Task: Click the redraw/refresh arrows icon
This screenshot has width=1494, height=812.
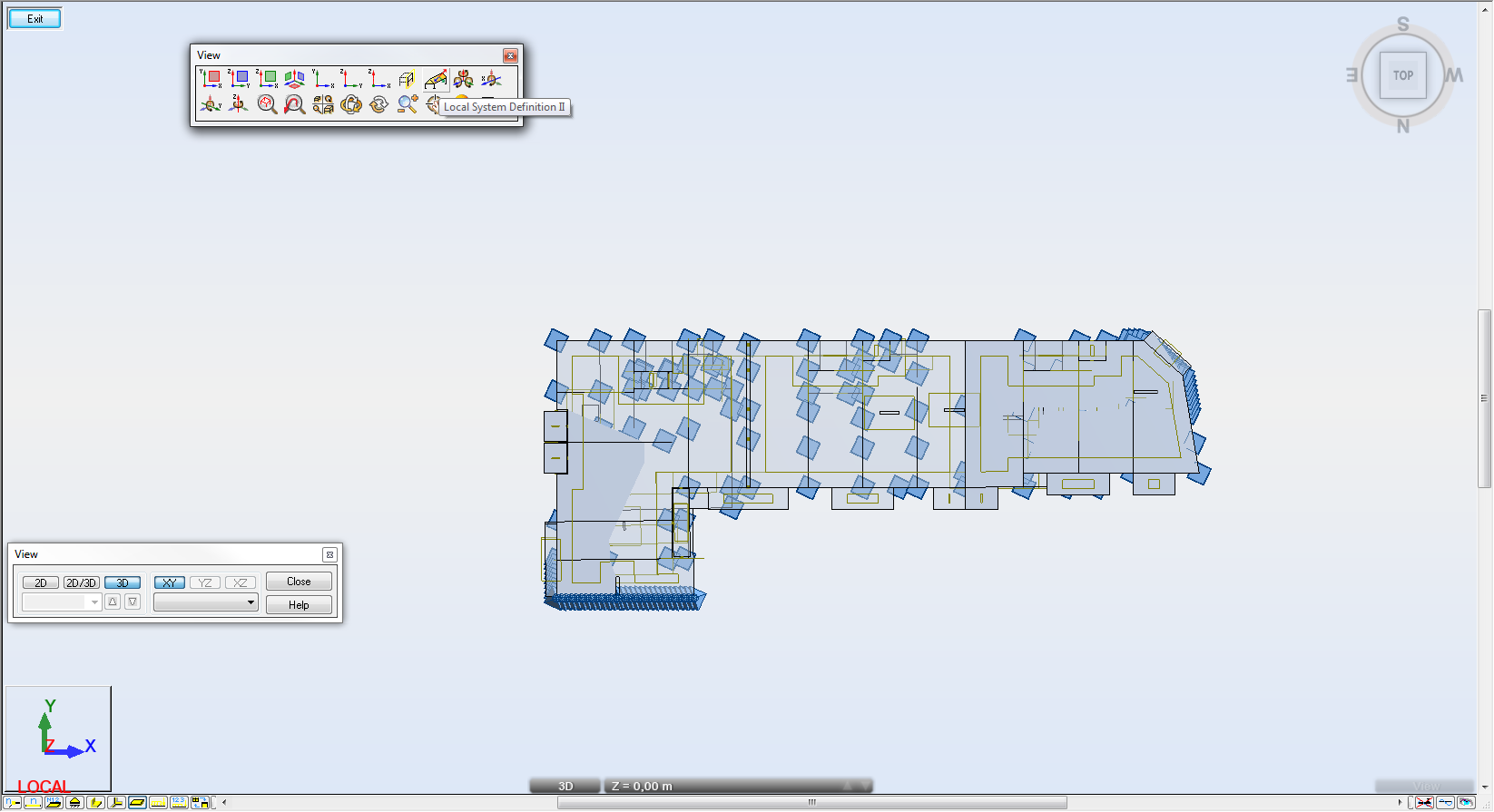Action: coord(379,104)
